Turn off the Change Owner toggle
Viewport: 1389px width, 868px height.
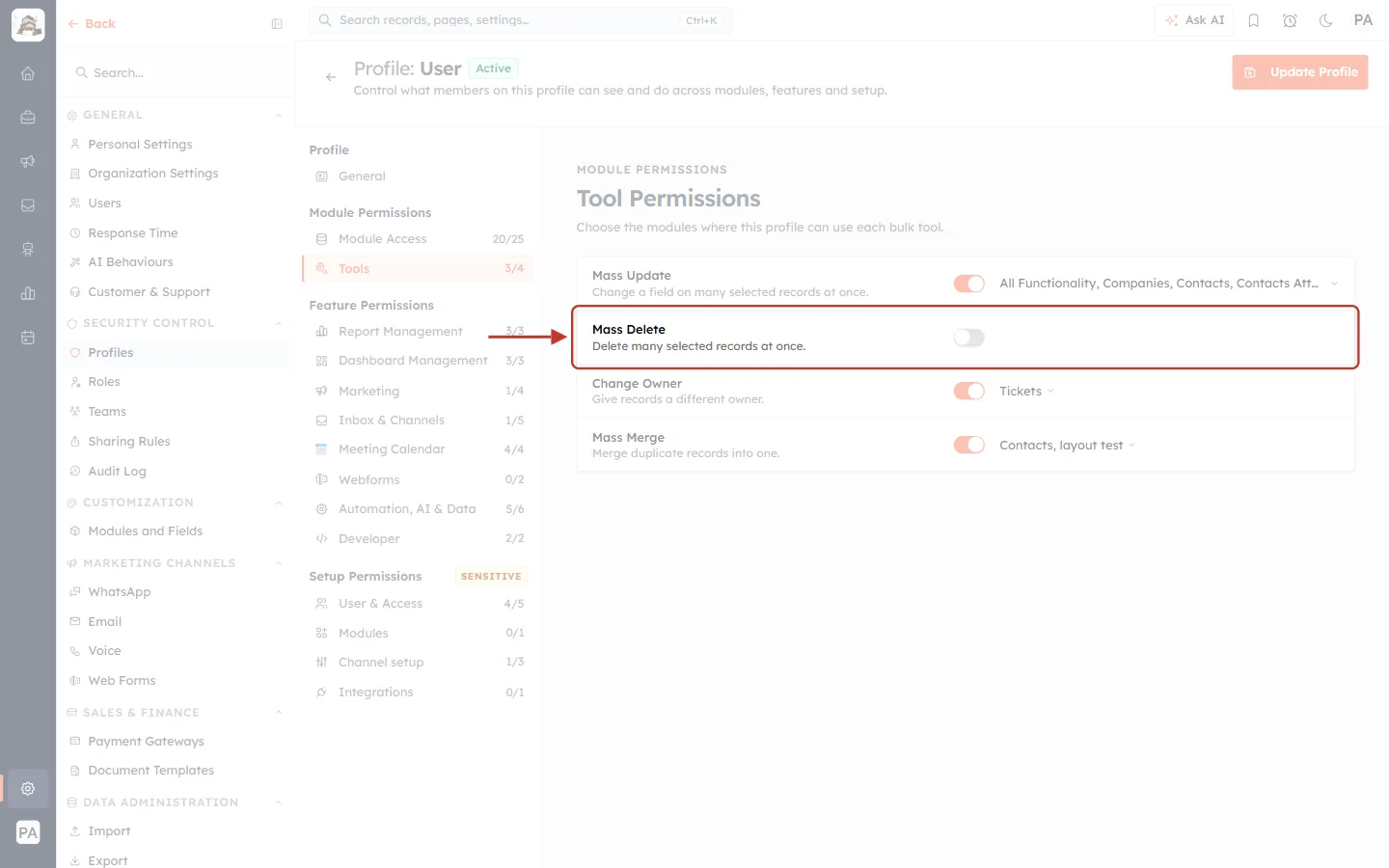point(969,391)
